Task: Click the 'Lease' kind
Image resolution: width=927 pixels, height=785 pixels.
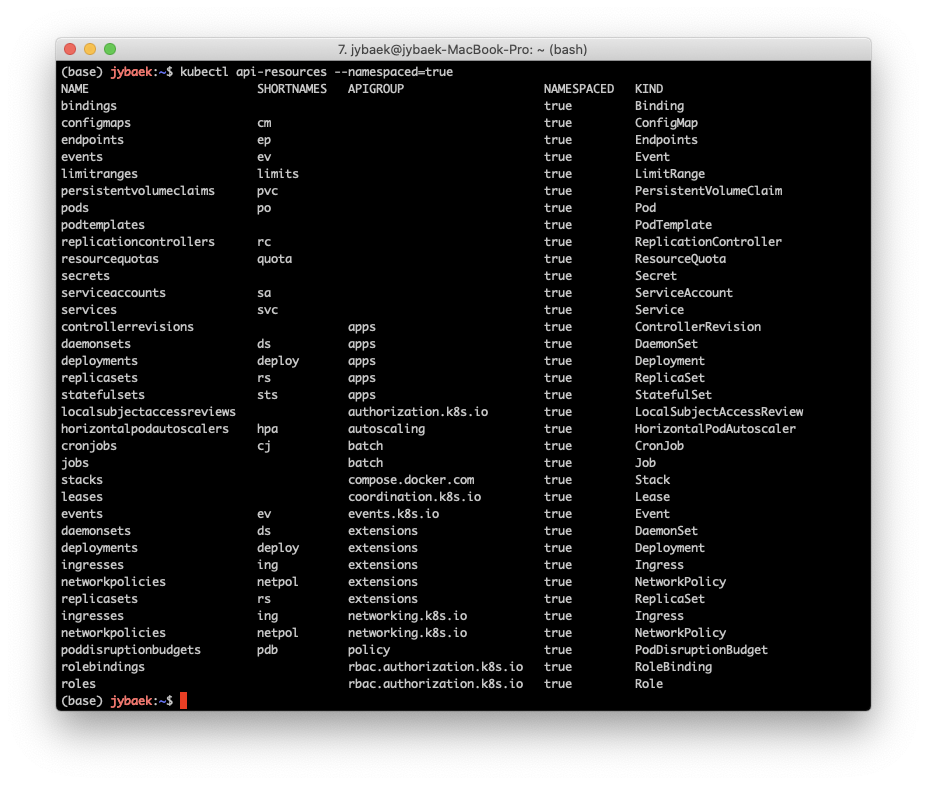Action: 652,497
